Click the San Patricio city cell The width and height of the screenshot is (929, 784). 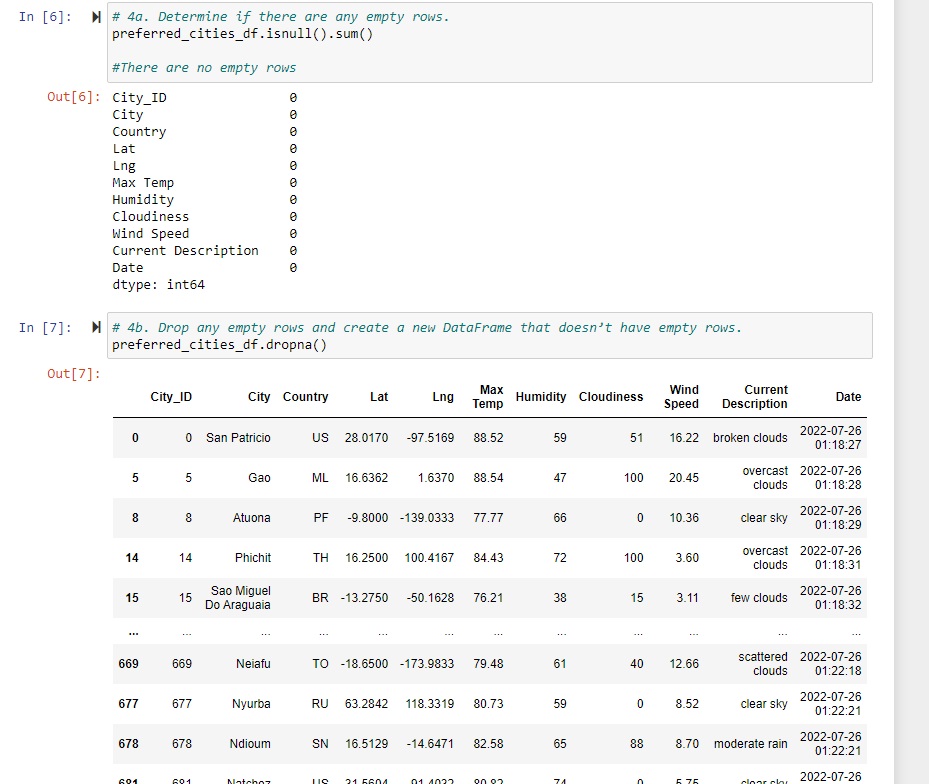pos(239,438)
